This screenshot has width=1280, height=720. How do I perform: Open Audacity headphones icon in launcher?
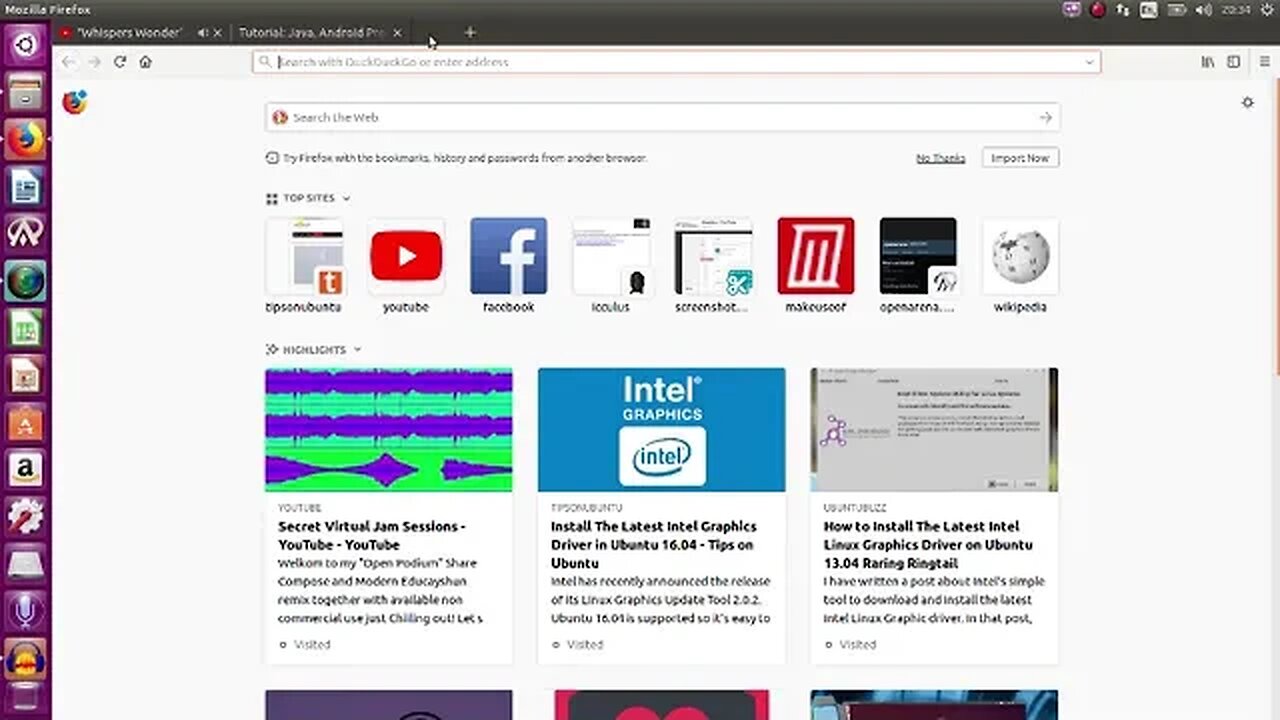click(25, 658)
